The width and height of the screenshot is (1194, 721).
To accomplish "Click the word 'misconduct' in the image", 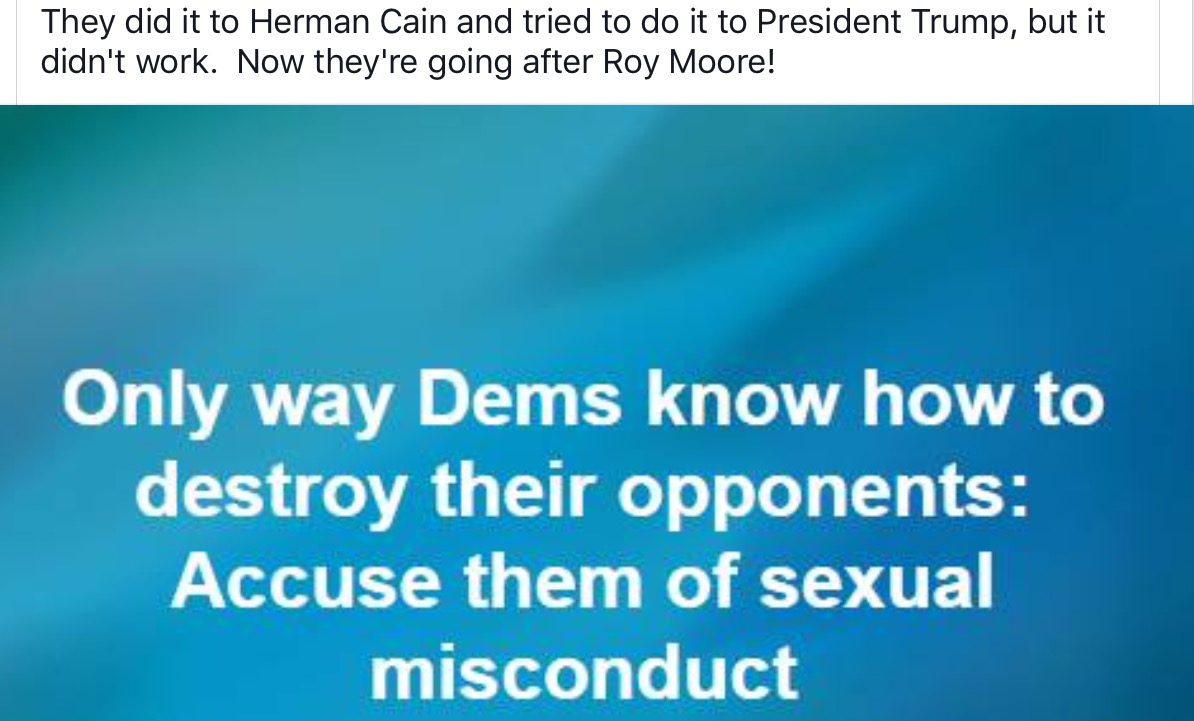I will click(584, 672).
